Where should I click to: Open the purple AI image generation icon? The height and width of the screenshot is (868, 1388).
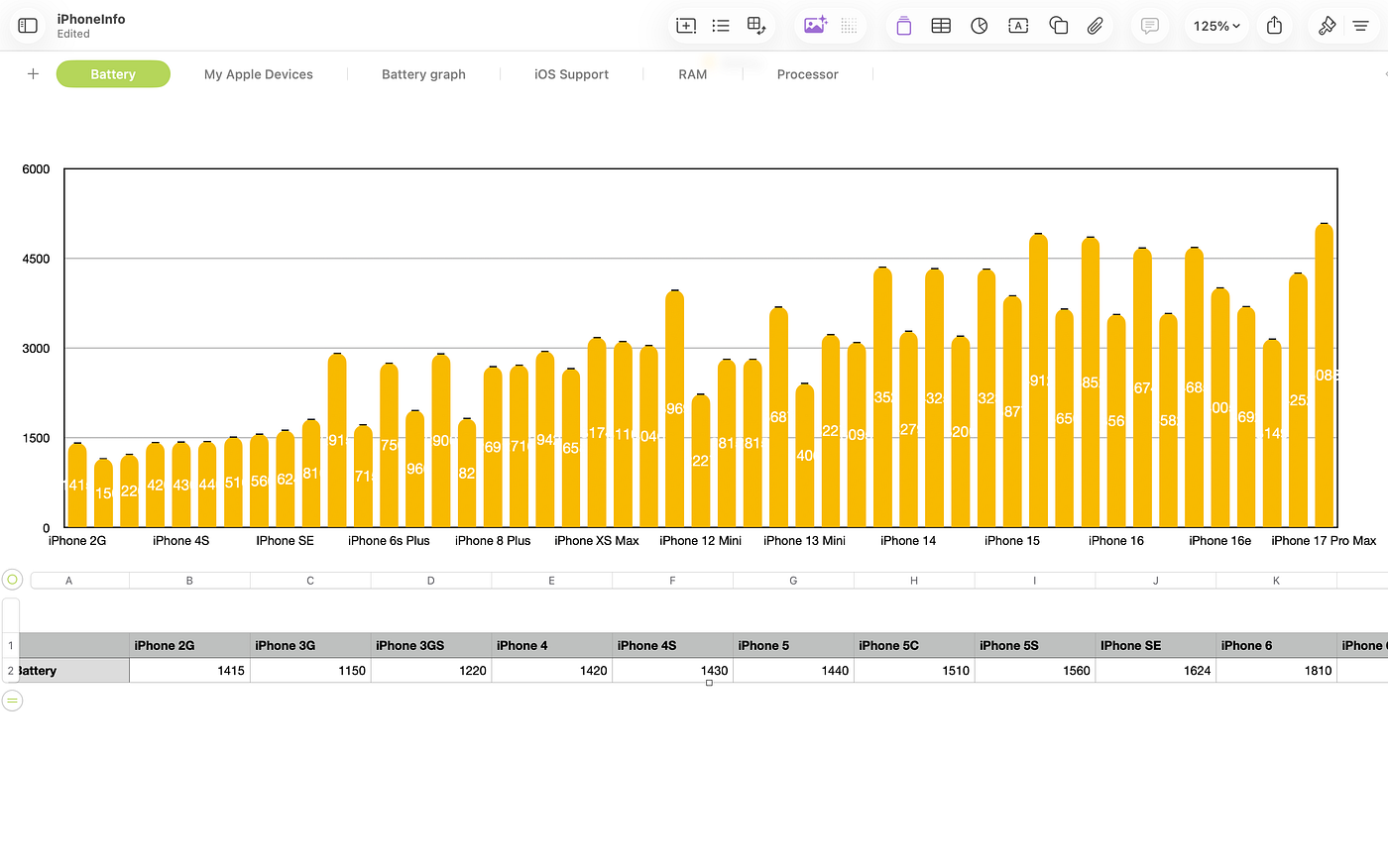815,26
